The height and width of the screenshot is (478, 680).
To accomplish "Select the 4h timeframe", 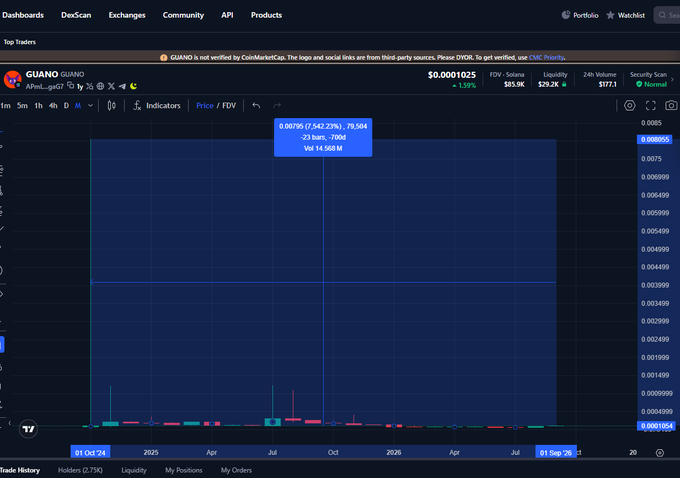I will (53, 105).
